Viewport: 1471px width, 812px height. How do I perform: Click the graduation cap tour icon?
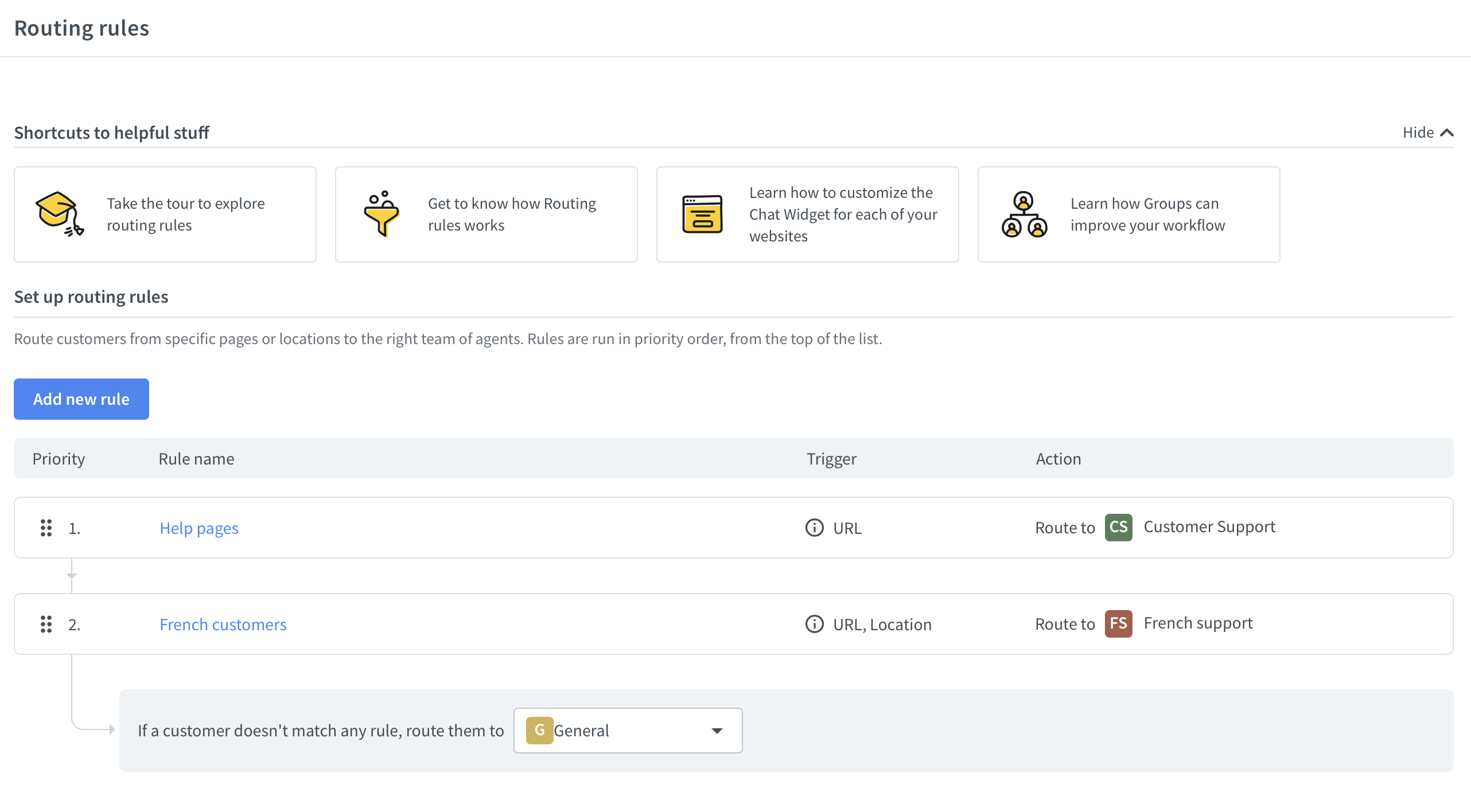(x=60, y=214)
